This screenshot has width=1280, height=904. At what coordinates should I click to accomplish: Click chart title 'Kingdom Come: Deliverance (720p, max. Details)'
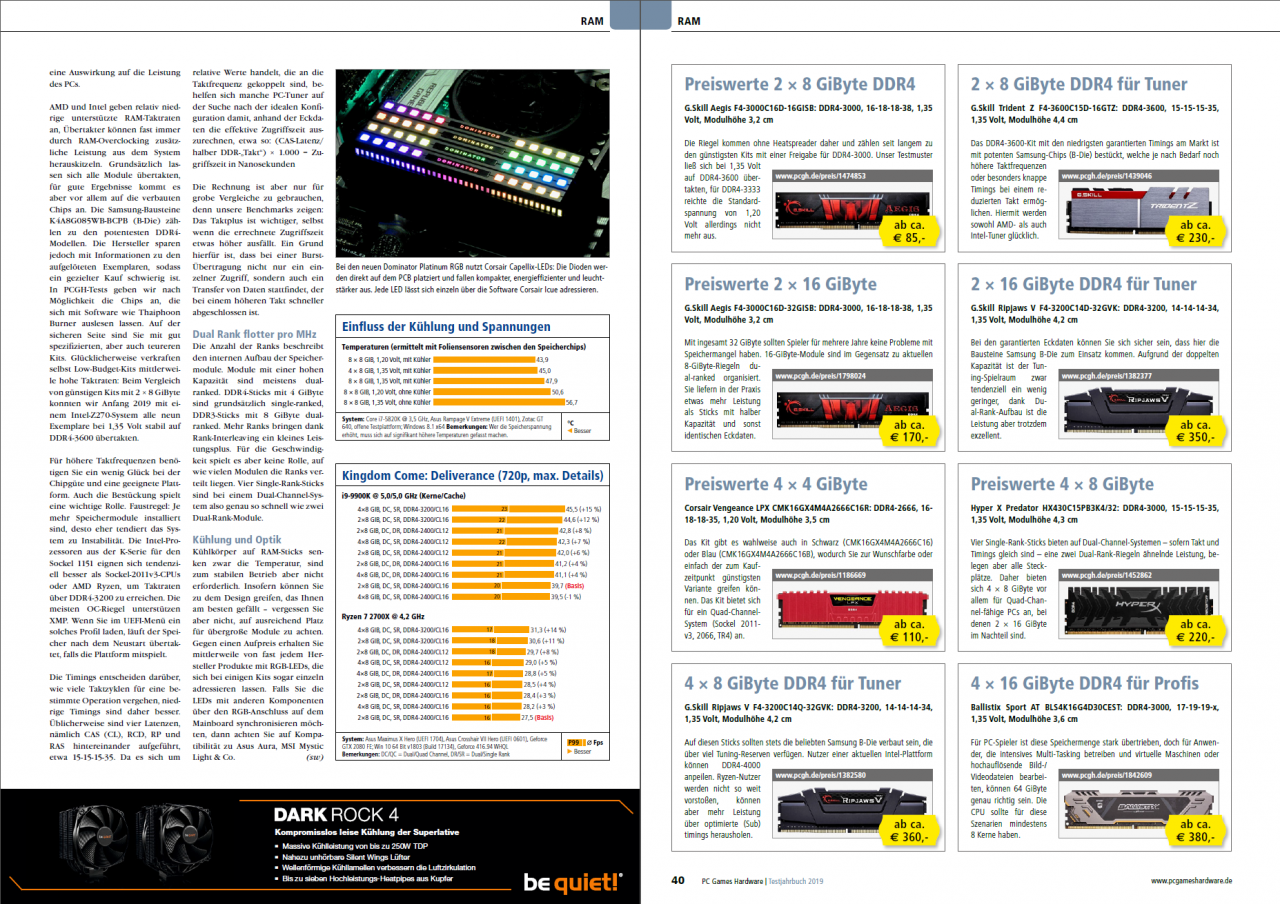tap(473, 475)
